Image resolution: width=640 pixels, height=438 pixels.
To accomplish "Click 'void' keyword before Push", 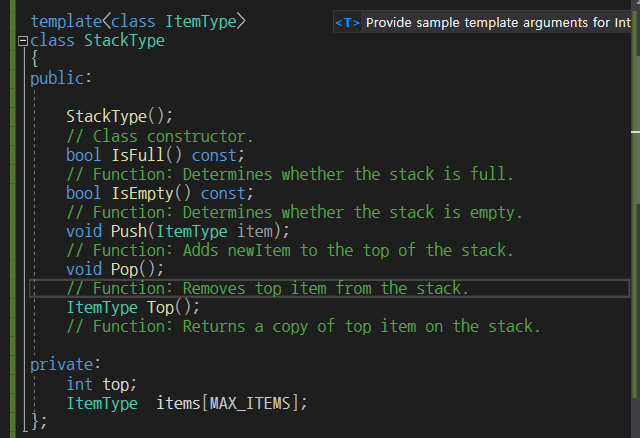I will [x=84, y=231].
